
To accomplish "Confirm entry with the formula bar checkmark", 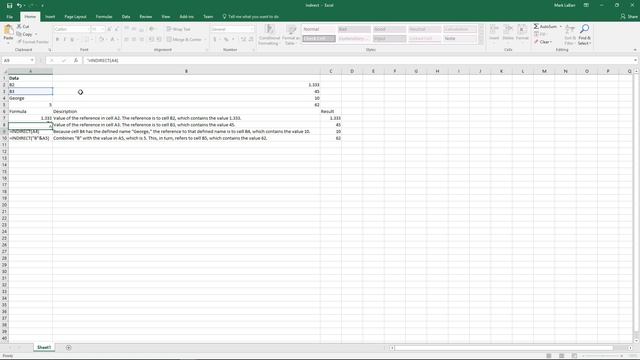I will click(x=64, y=60).
